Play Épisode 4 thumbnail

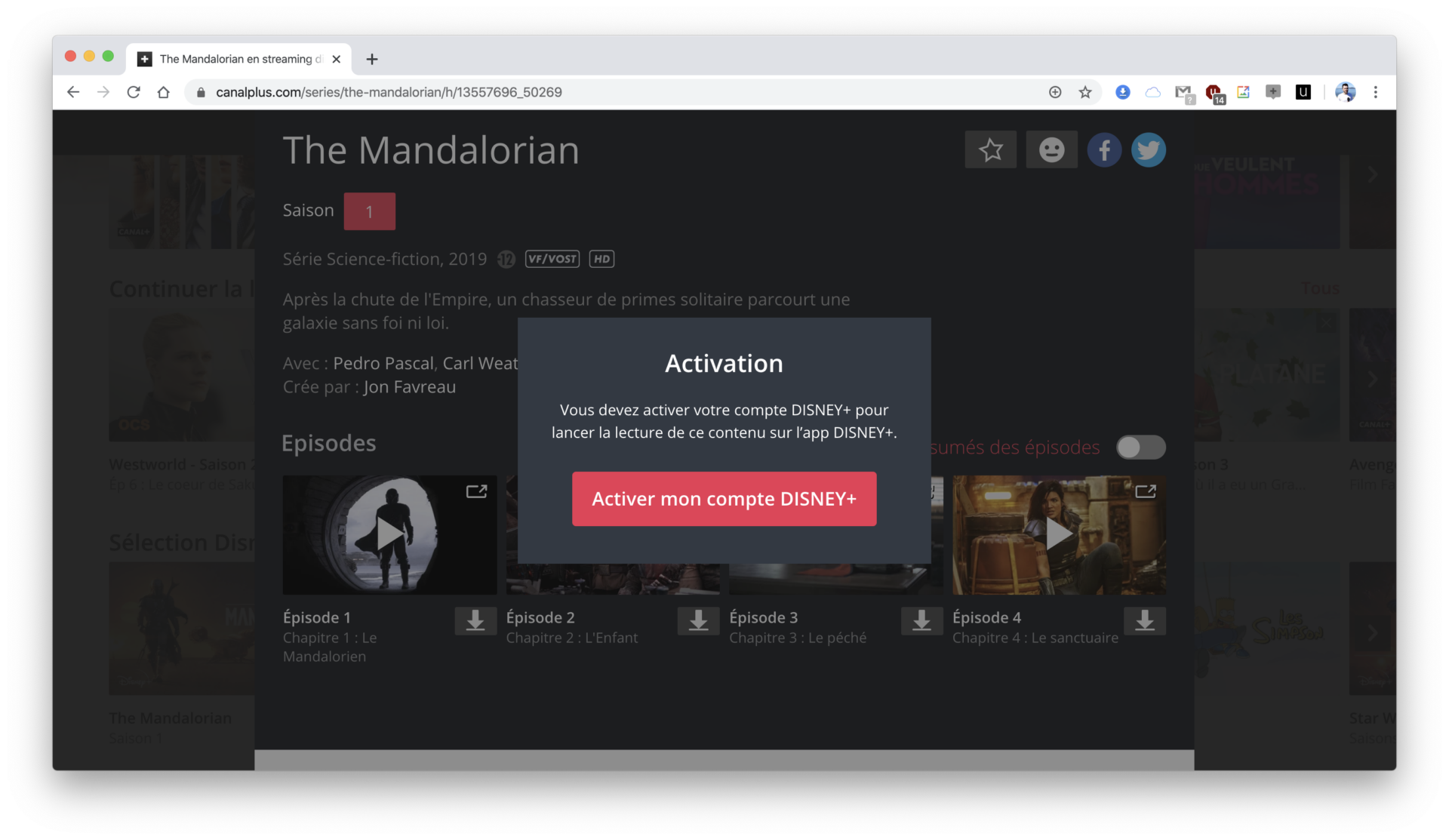pos(1059,534)
